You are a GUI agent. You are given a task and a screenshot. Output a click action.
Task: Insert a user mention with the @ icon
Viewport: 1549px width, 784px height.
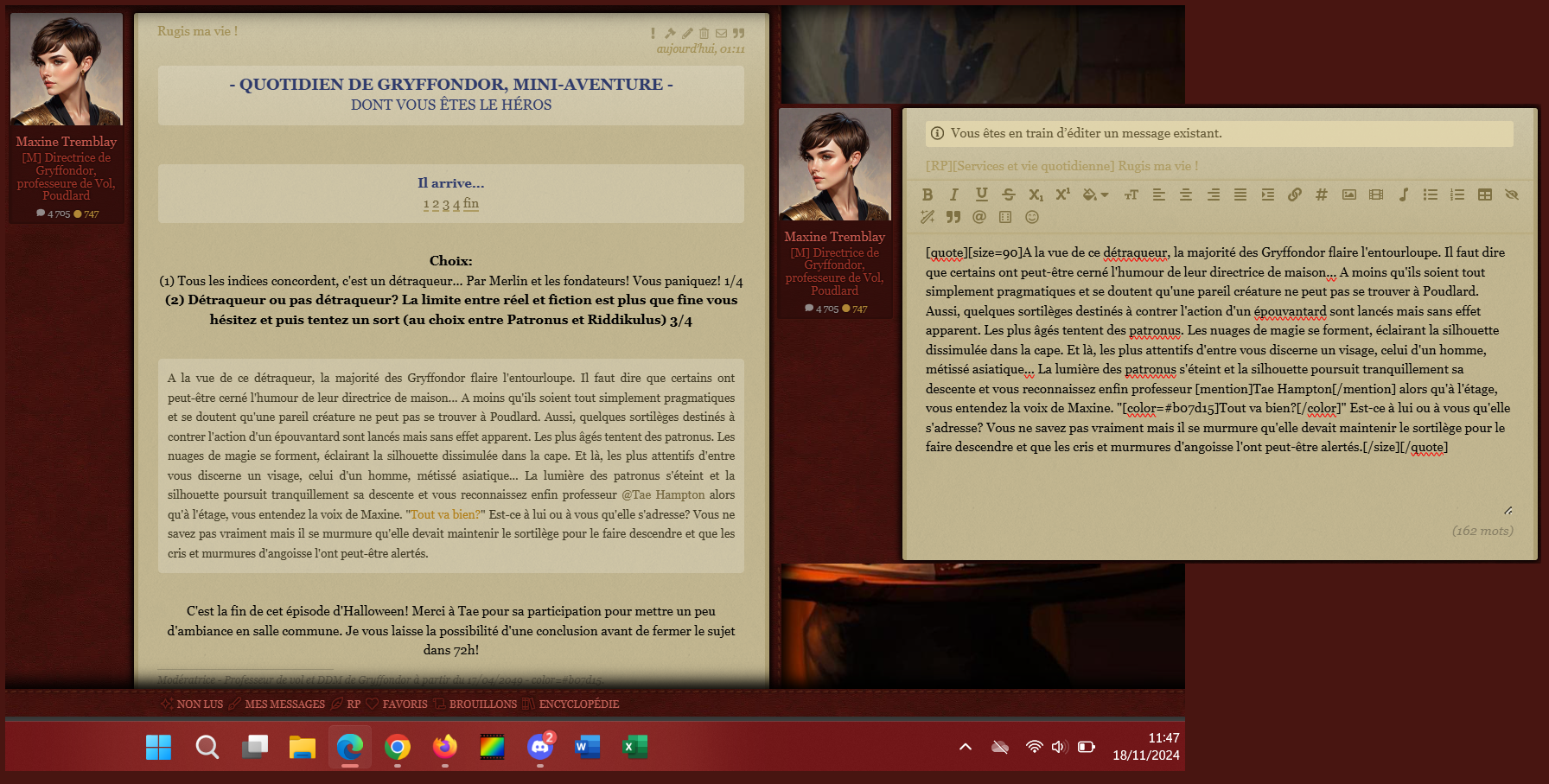click(979, 217)
